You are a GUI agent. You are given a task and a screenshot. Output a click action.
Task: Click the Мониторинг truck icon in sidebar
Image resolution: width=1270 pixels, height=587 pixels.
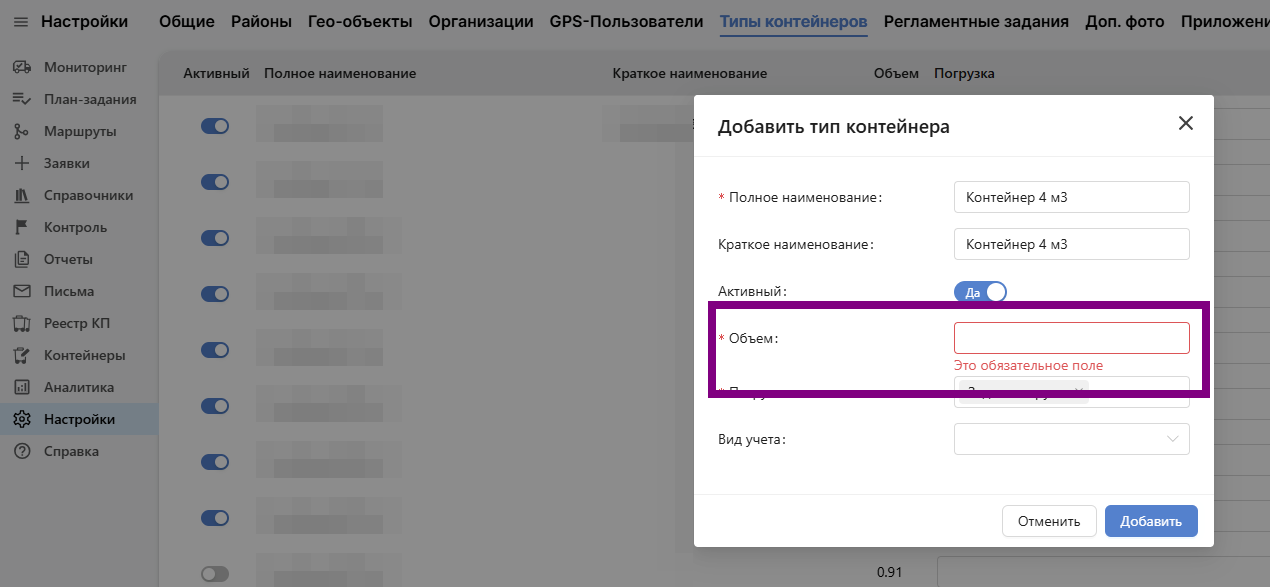point(21,68)
